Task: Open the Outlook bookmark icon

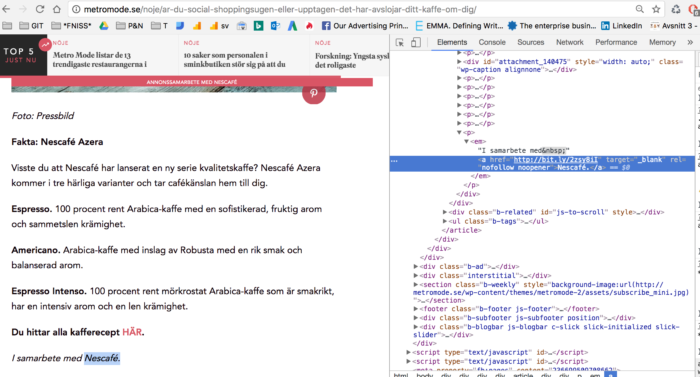Action: pyautogui.click(x=275, y=26)
